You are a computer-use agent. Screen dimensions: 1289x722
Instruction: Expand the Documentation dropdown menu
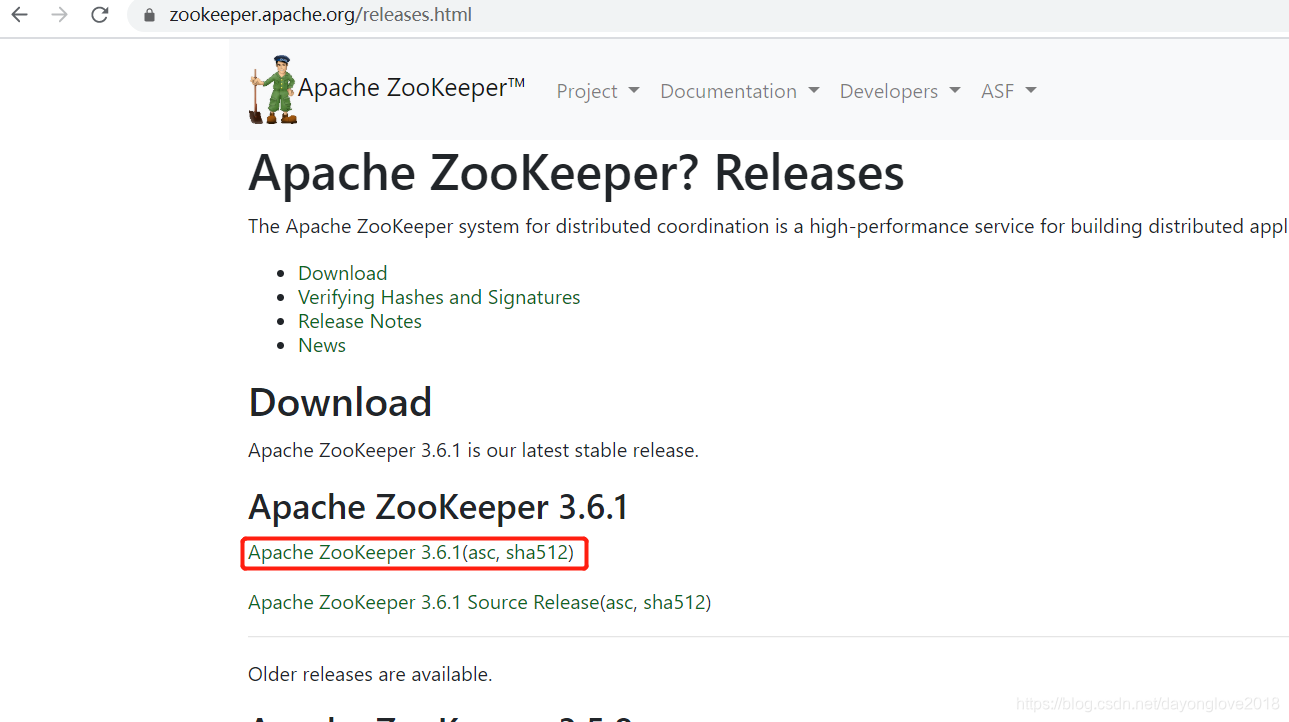tap(740, 91)
